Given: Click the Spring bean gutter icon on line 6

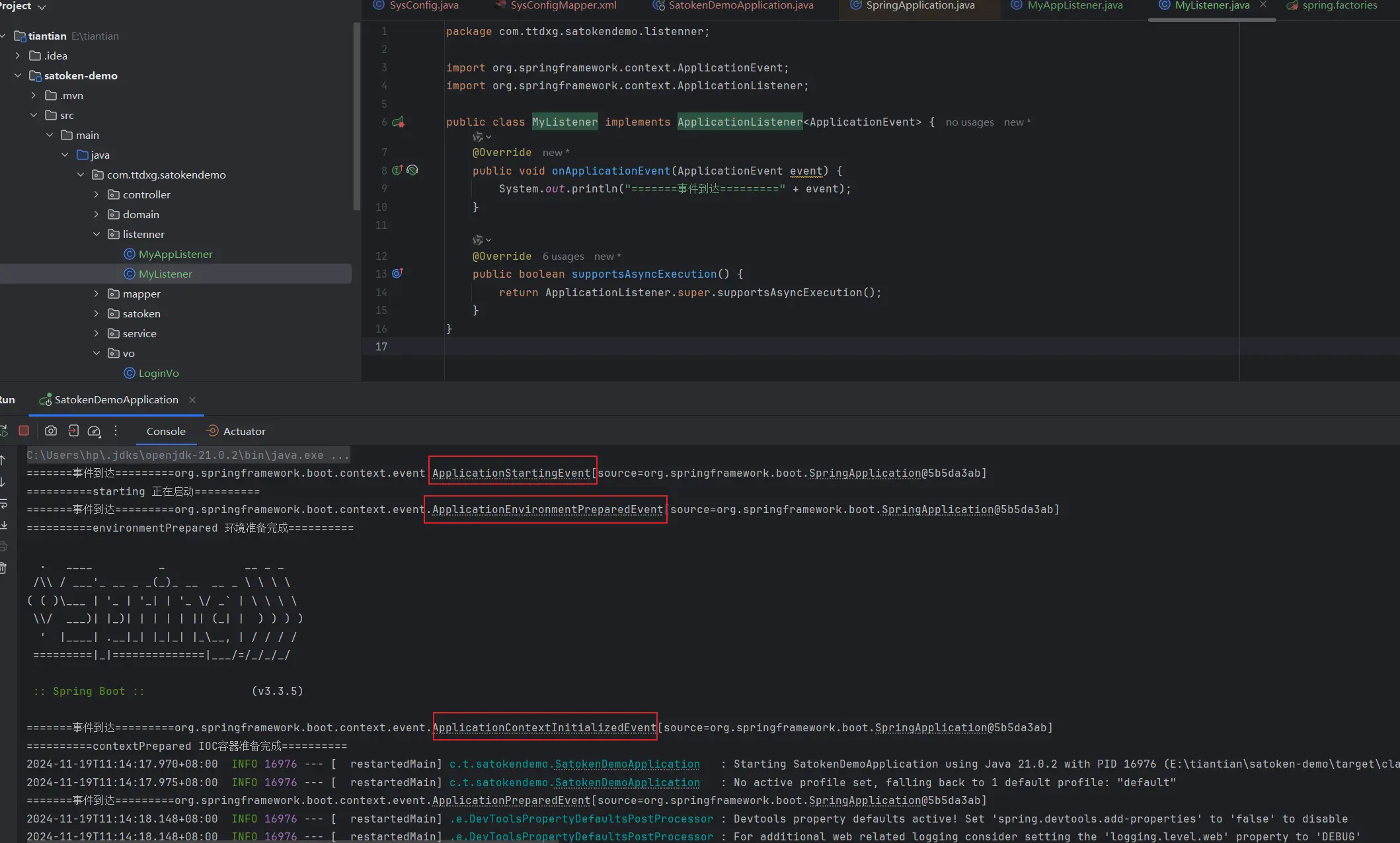Looking at the screenshot, I should point(398,122).
